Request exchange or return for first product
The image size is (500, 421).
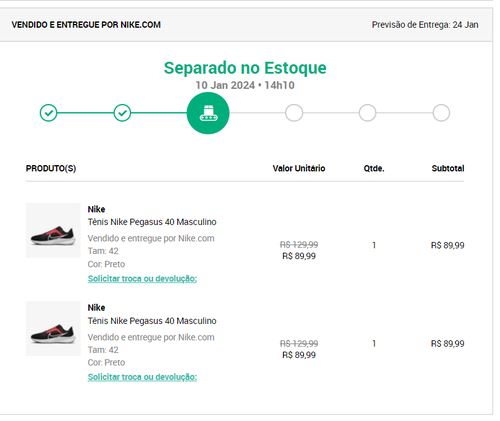pyautogui.click(x=142, y=278)
